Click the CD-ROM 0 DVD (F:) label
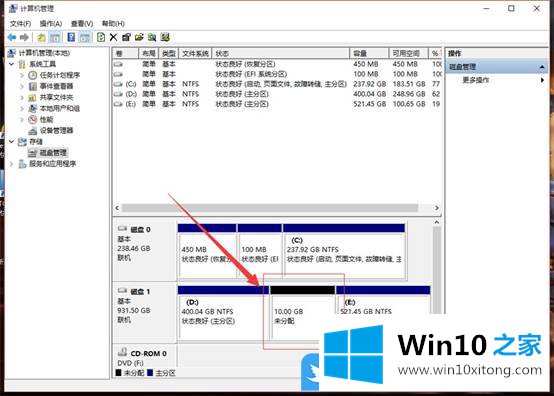Image resolution: width=554 pixels, height=396 pixels. [x=142, y=358]
